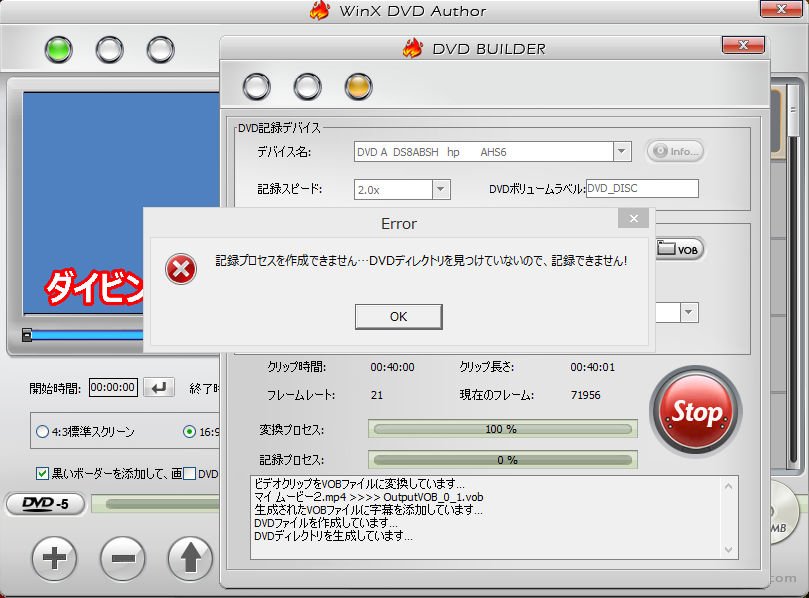The width and height of the screenshot is (809, 598).
Task: Click the plus add-file button
Action: [x=54, y=558]
